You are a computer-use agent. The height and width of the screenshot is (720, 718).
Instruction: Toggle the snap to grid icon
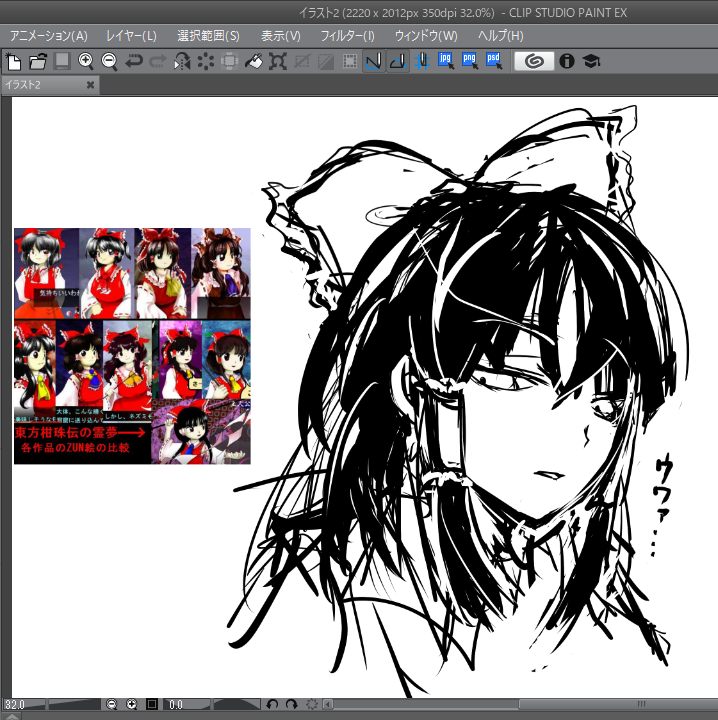pos(422,62)
